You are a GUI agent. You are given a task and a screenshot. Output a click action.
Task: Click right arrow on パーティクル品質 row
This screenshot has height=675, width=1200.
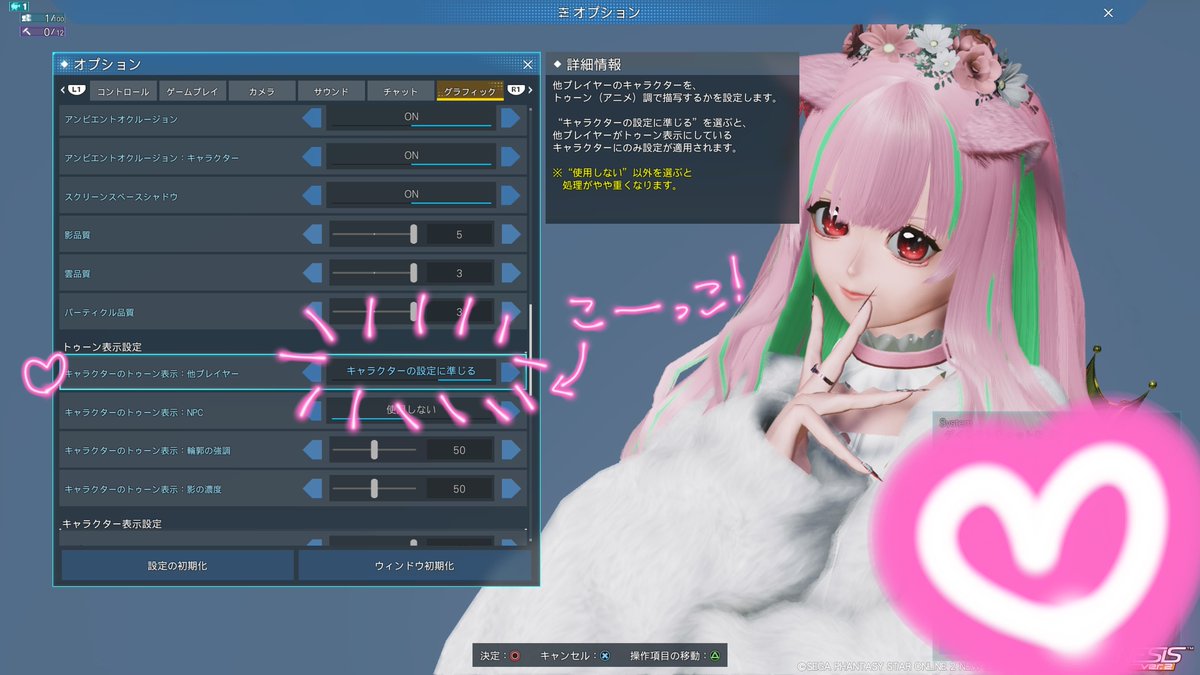[x=512, y=311]
